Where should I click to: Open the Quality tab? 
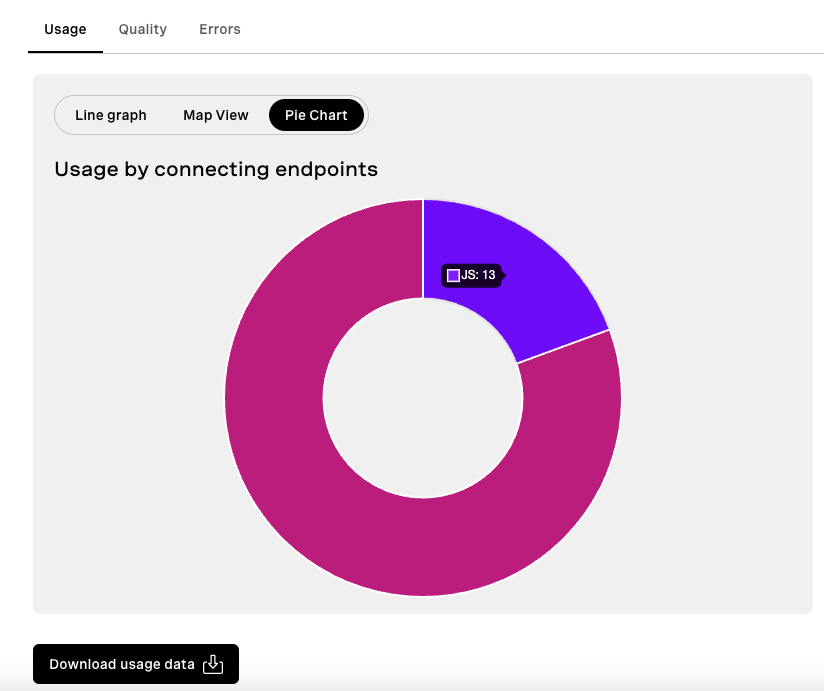(142, 29)
